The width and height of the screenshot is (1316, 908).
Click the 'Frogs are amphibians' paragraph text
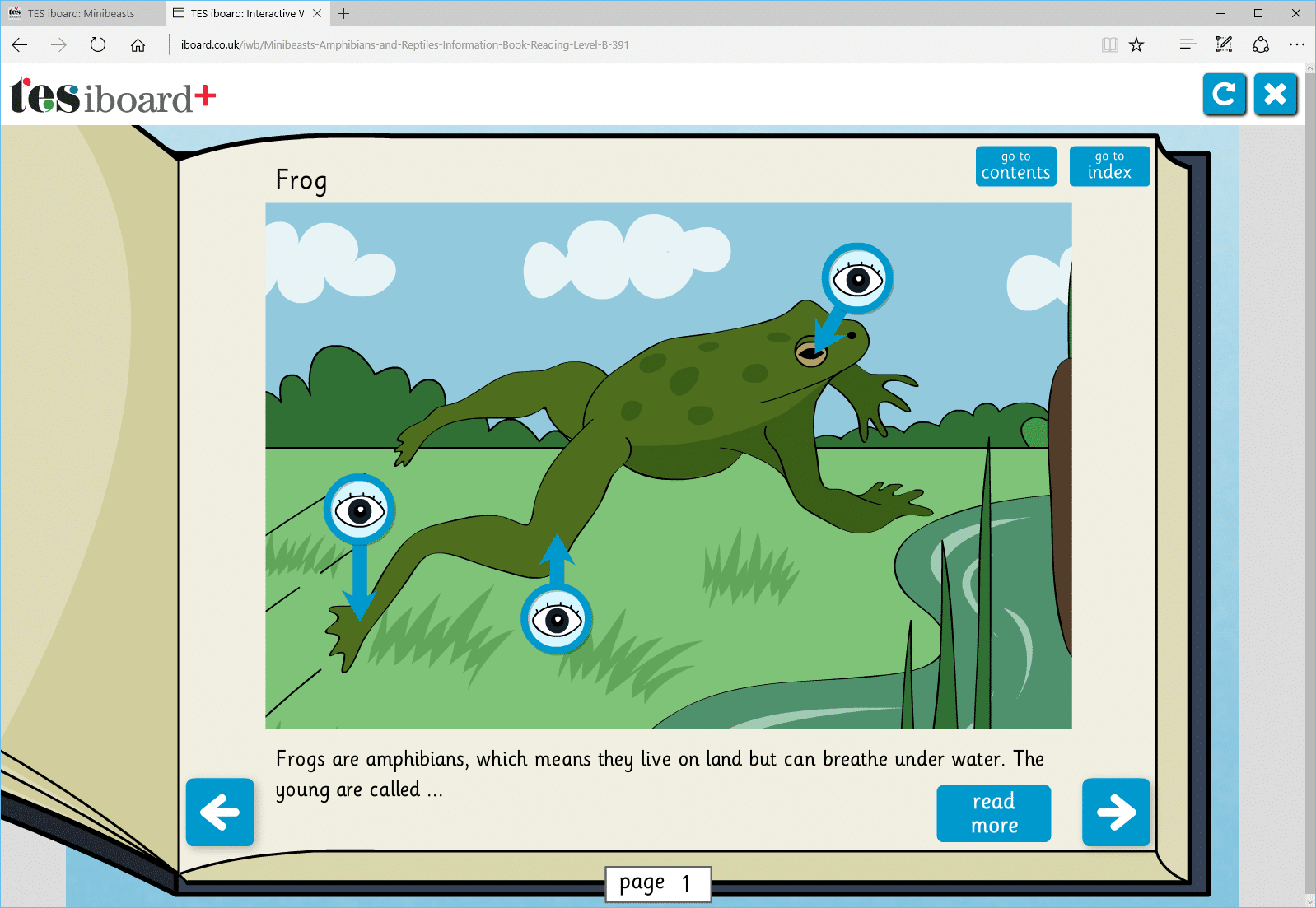(x=660, y=774)
